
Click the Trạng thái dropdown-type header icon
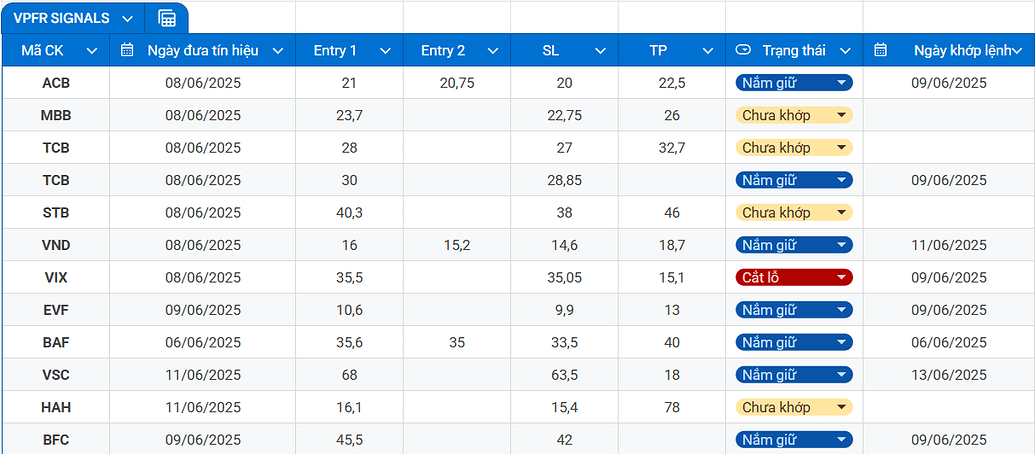pyautogui.click(x=743, y=50)
